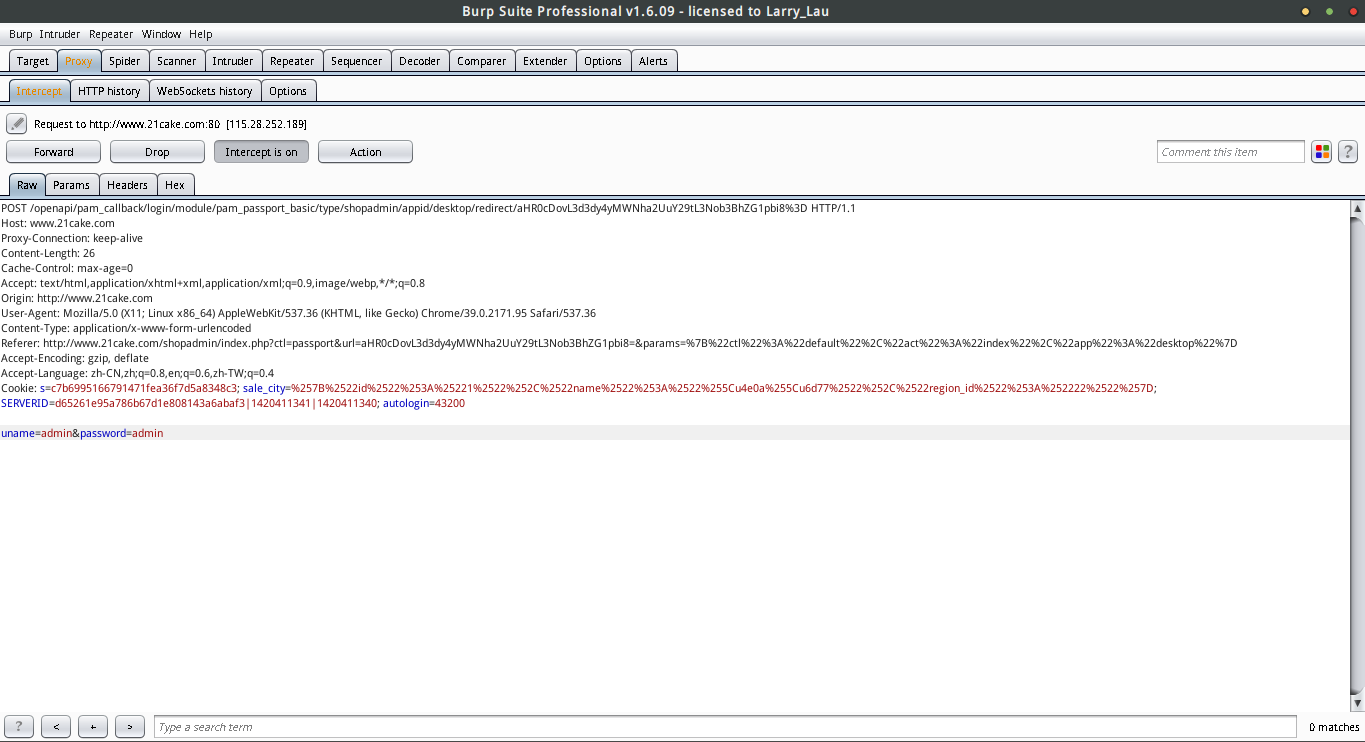
Task: Click the Cookie header line
Action: 579,388
